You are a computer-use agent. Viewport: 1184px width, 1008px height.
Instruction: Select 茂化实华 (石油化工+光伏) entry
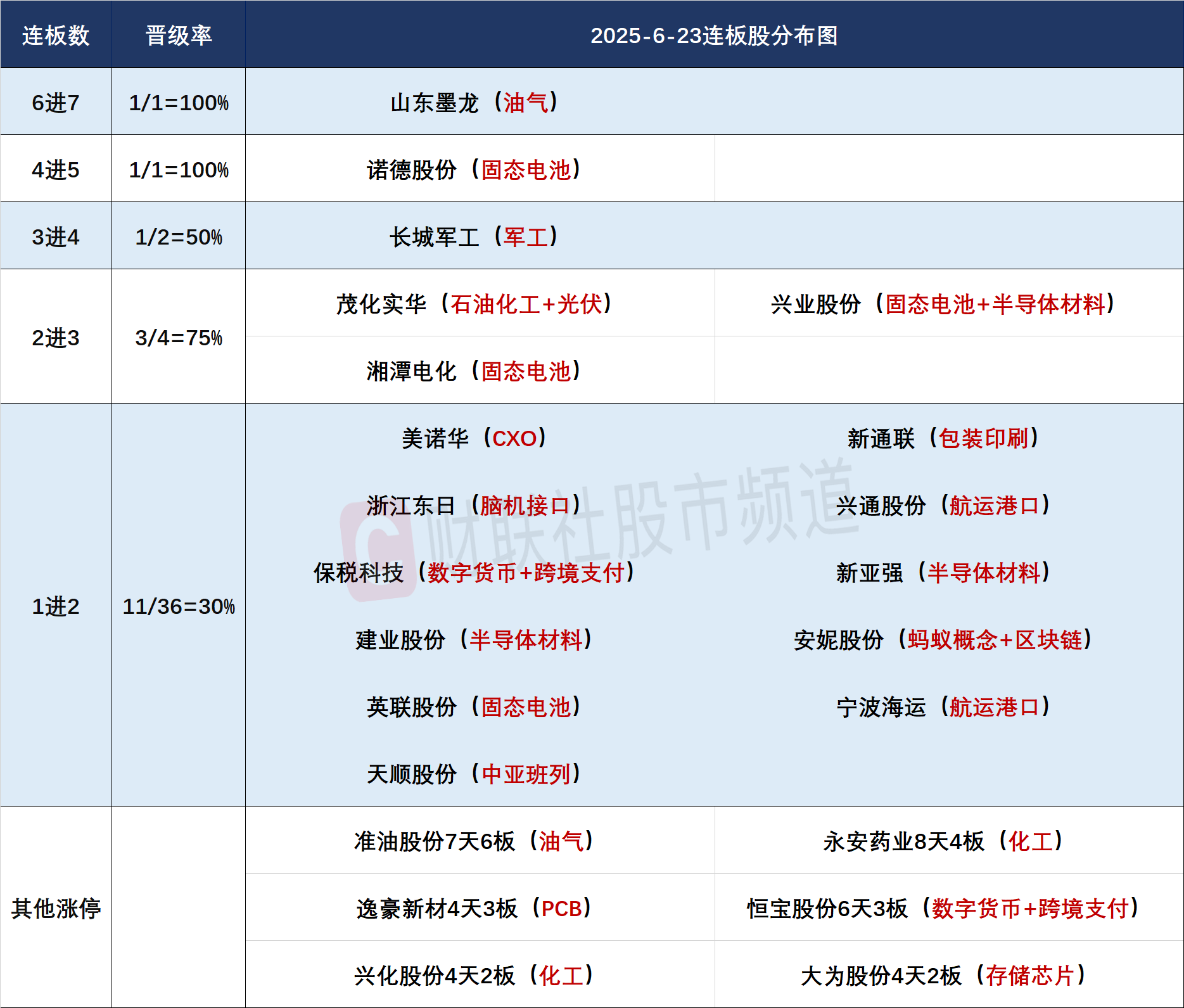coord(474,303)
